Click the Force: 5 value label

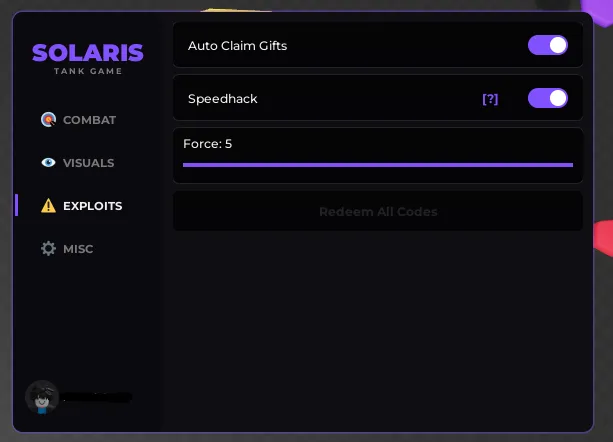click(x=207, y=144)
